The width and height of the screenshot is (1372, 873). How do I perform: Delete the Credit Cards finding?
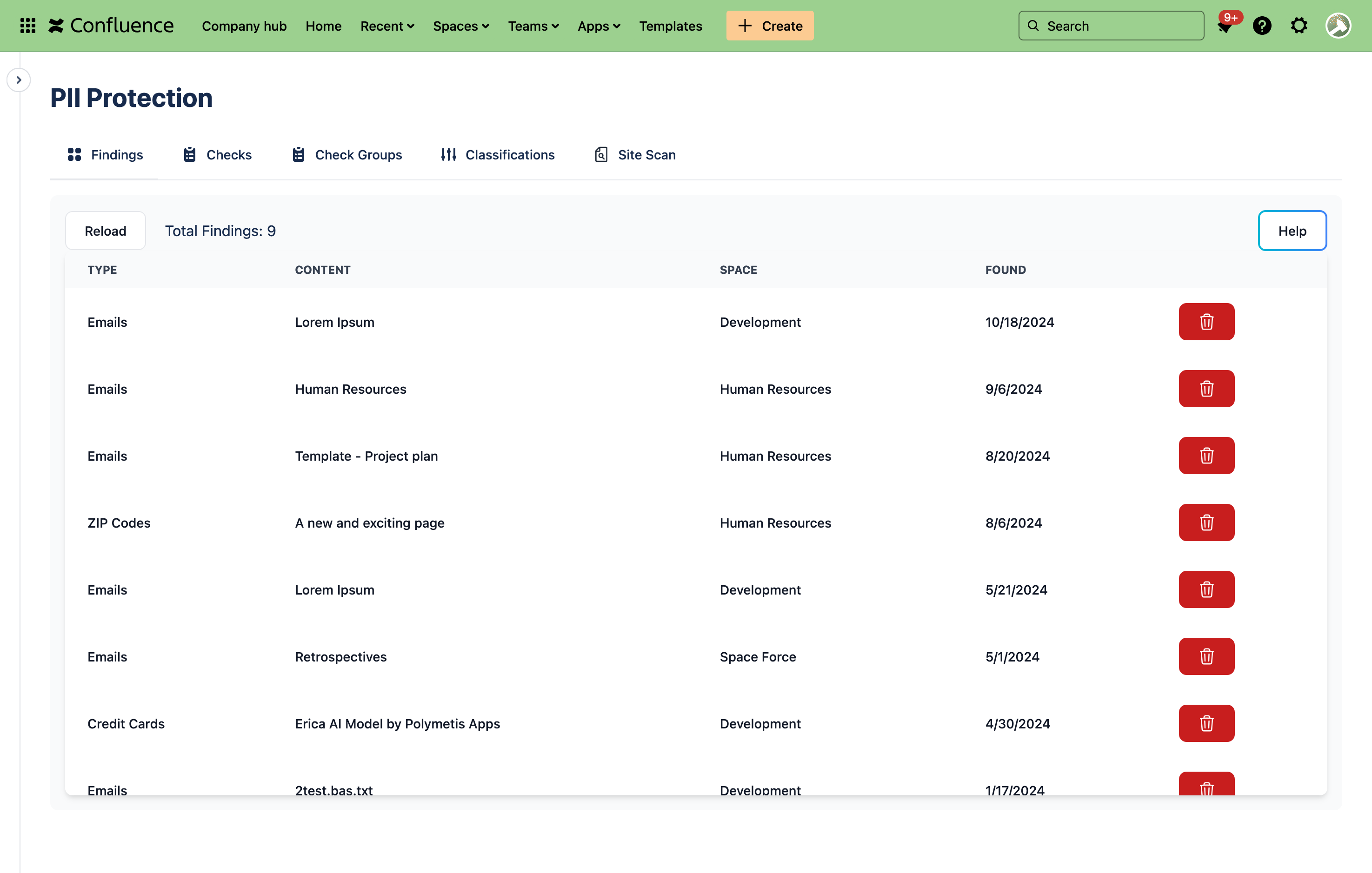coord(1206,723)
